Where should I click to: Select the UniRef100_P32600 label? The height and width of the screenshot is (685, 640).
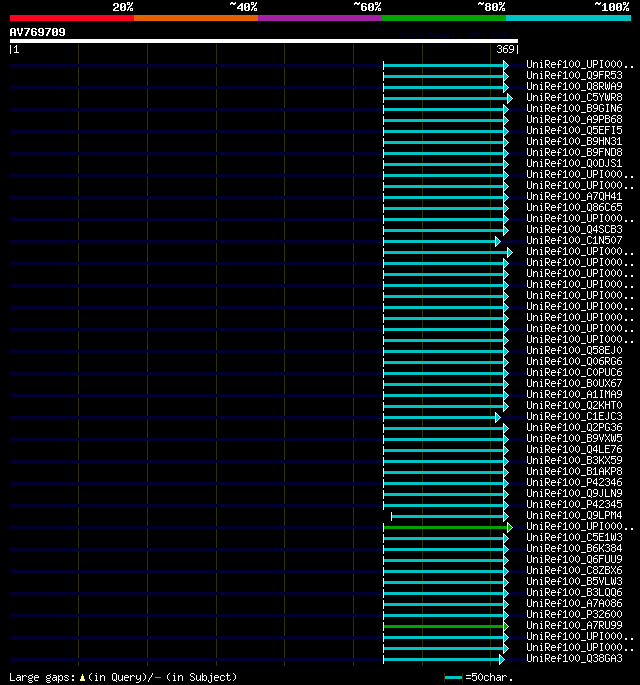(x=574, y=614)
